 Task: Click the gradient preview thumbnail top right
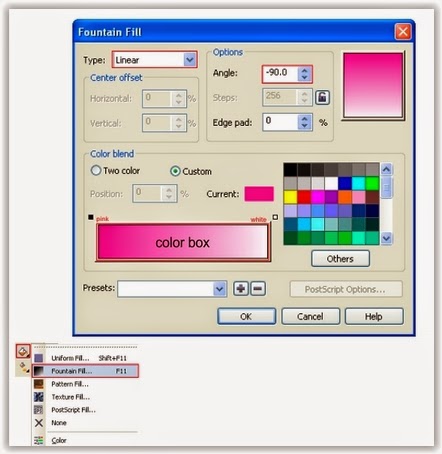coord(373,85)
